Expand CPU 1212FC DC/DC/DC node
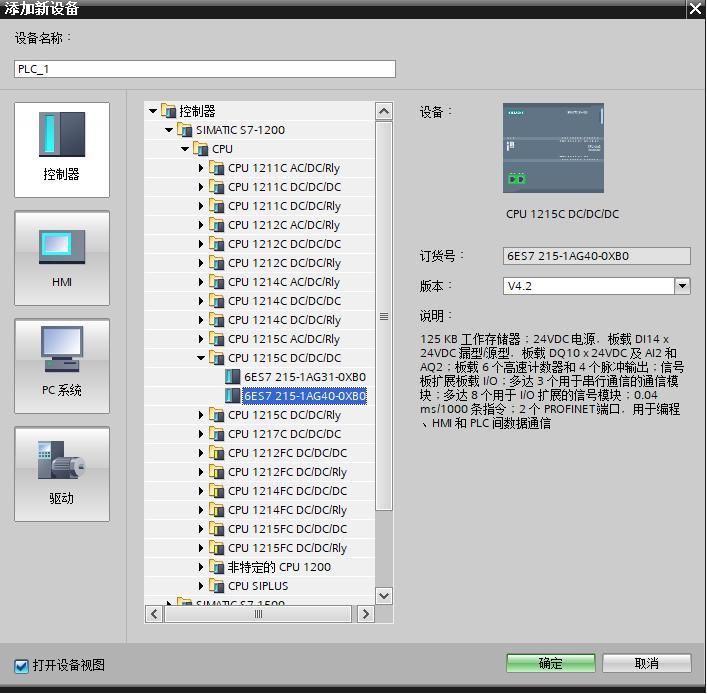 click(201, 453)
